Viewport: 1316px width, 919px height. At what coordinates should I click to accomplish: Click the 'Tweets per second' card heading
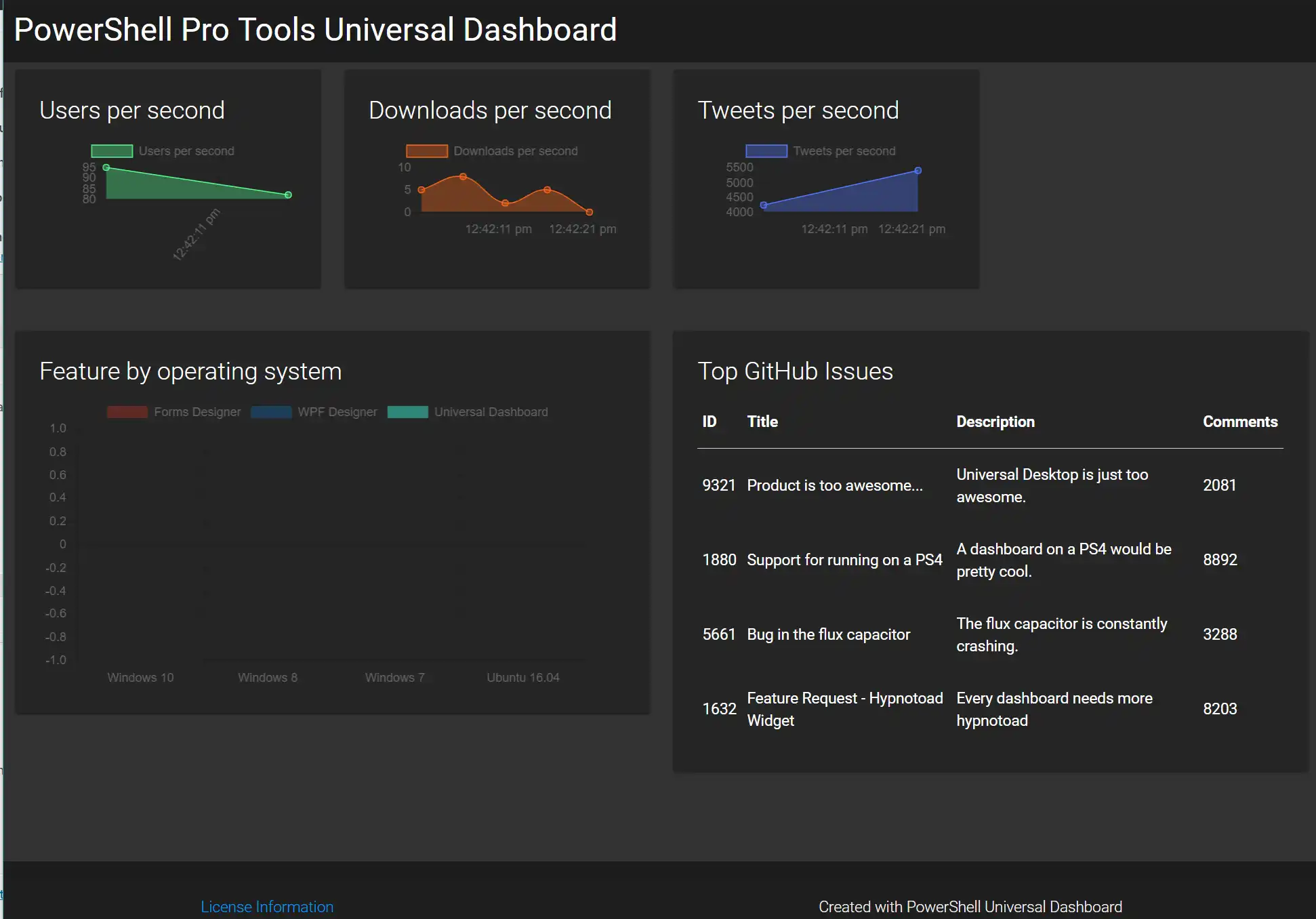[x=798, y=110]
